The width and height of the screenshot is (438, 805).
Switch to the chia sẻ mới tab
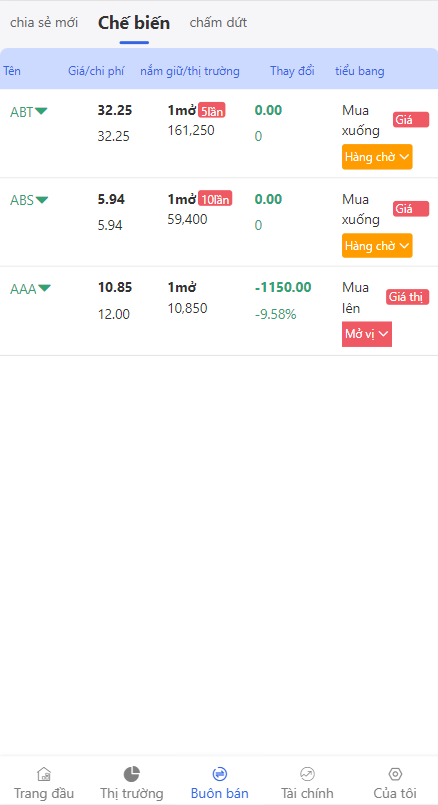pos(44,23)
